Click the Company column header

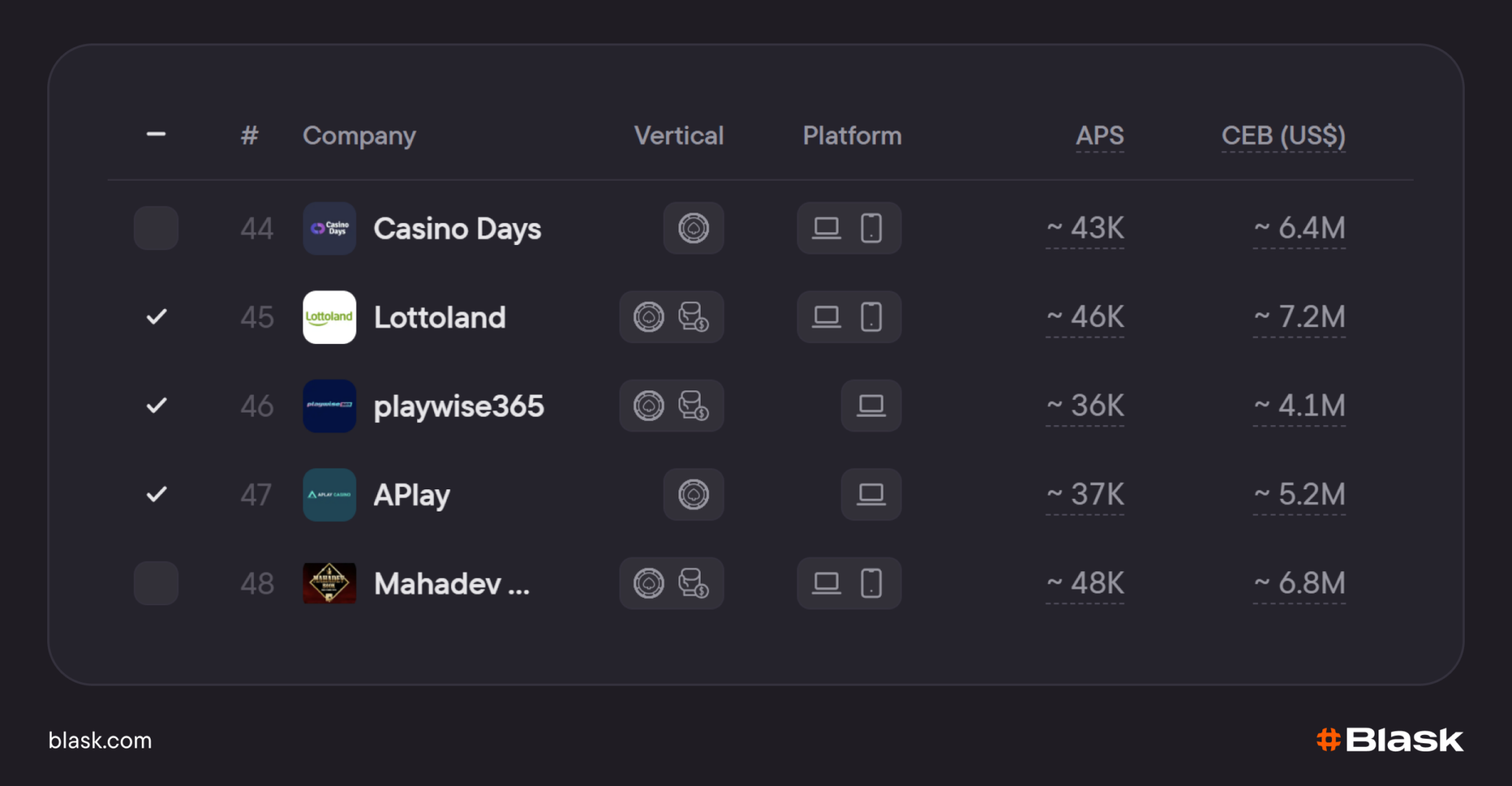coord(359,136)
